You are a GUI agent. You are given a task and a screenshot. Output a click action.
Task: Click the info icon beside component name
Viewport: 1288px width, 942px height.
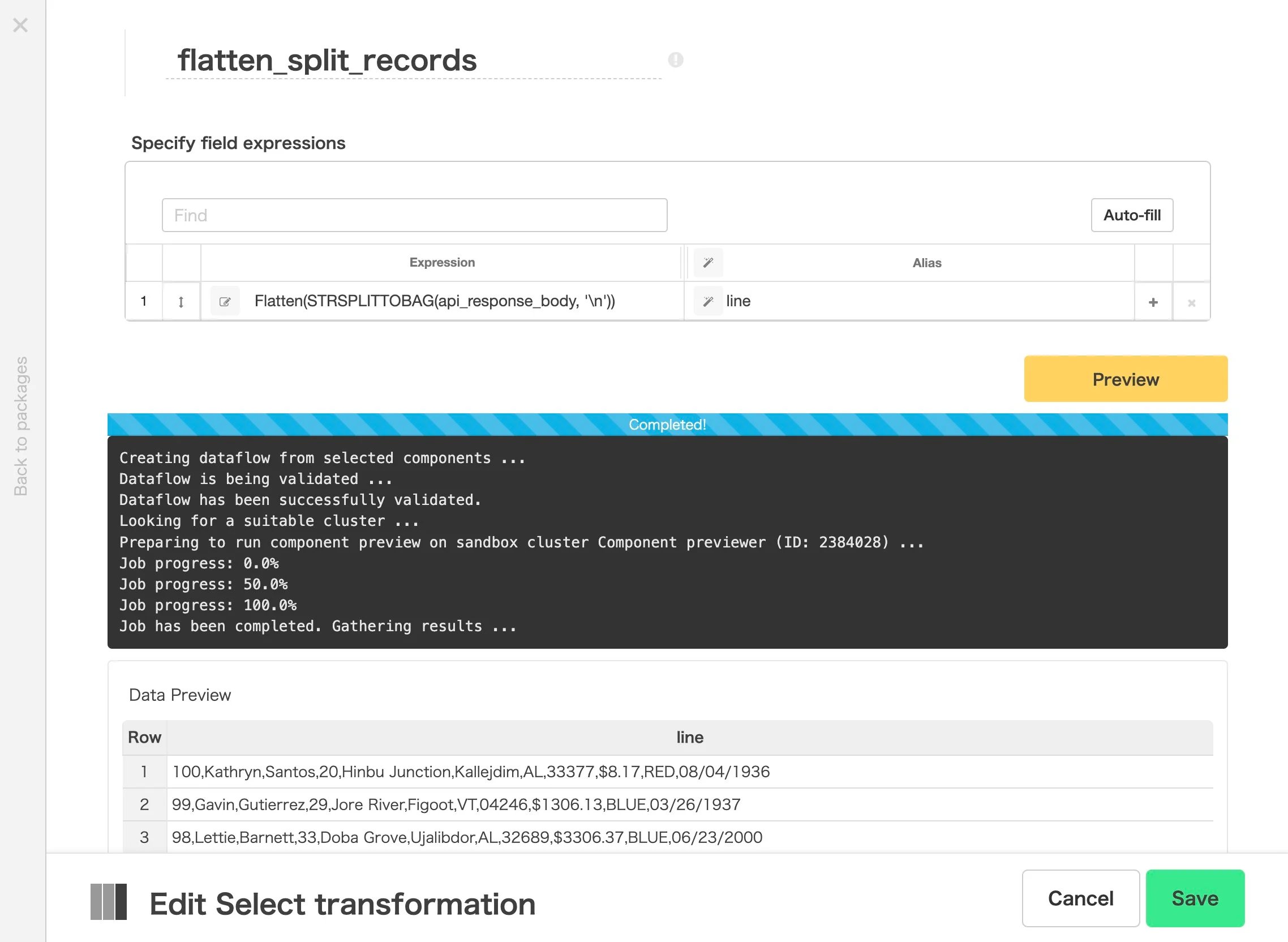(x=675, y=60)
